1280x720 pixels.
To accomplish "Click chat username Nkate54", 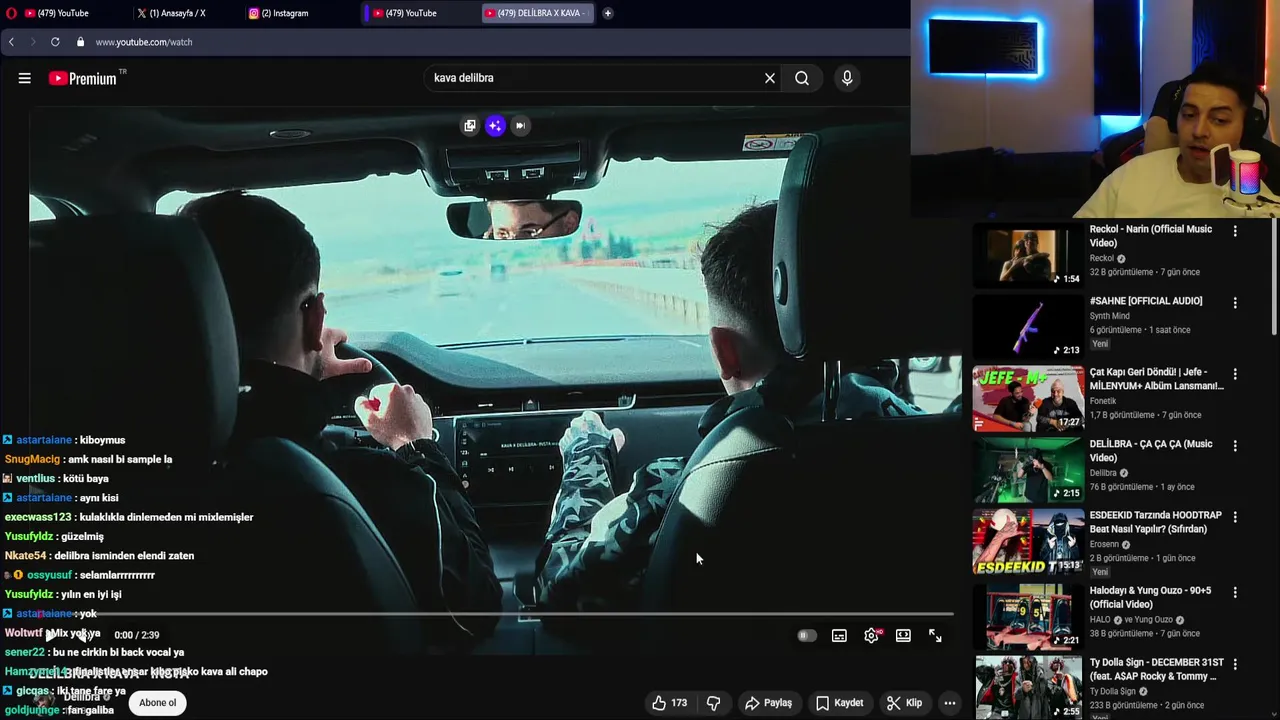I will coord(25,556).
